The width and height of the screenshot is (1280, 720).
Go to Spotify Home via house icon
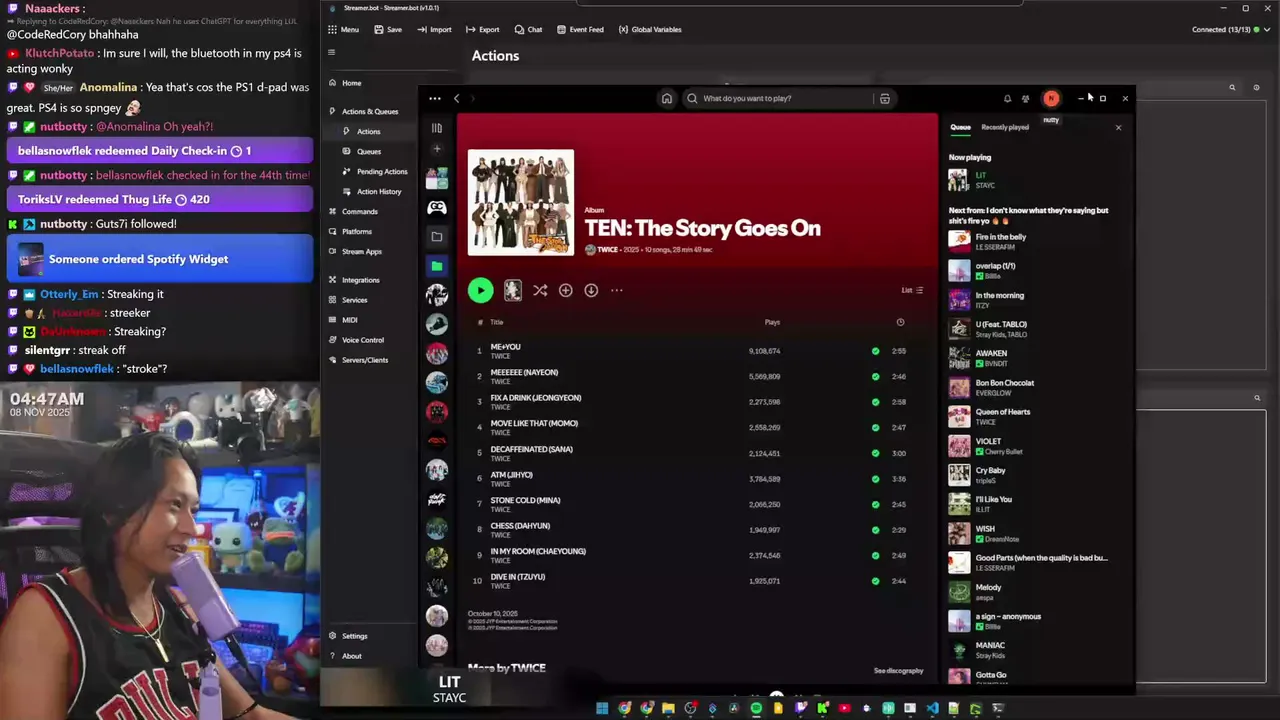point(667,98)
